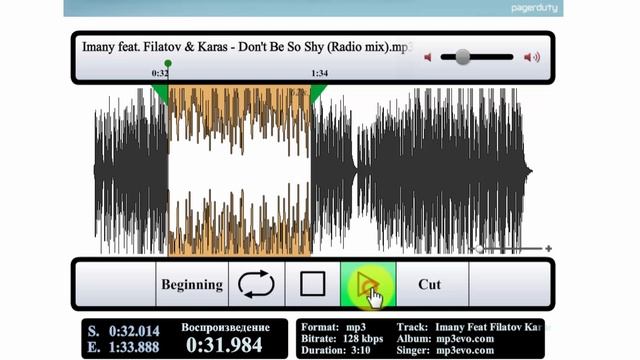Click the Track name info text
The width and height of the screenshot is (640, 360).
click(469, 327)
